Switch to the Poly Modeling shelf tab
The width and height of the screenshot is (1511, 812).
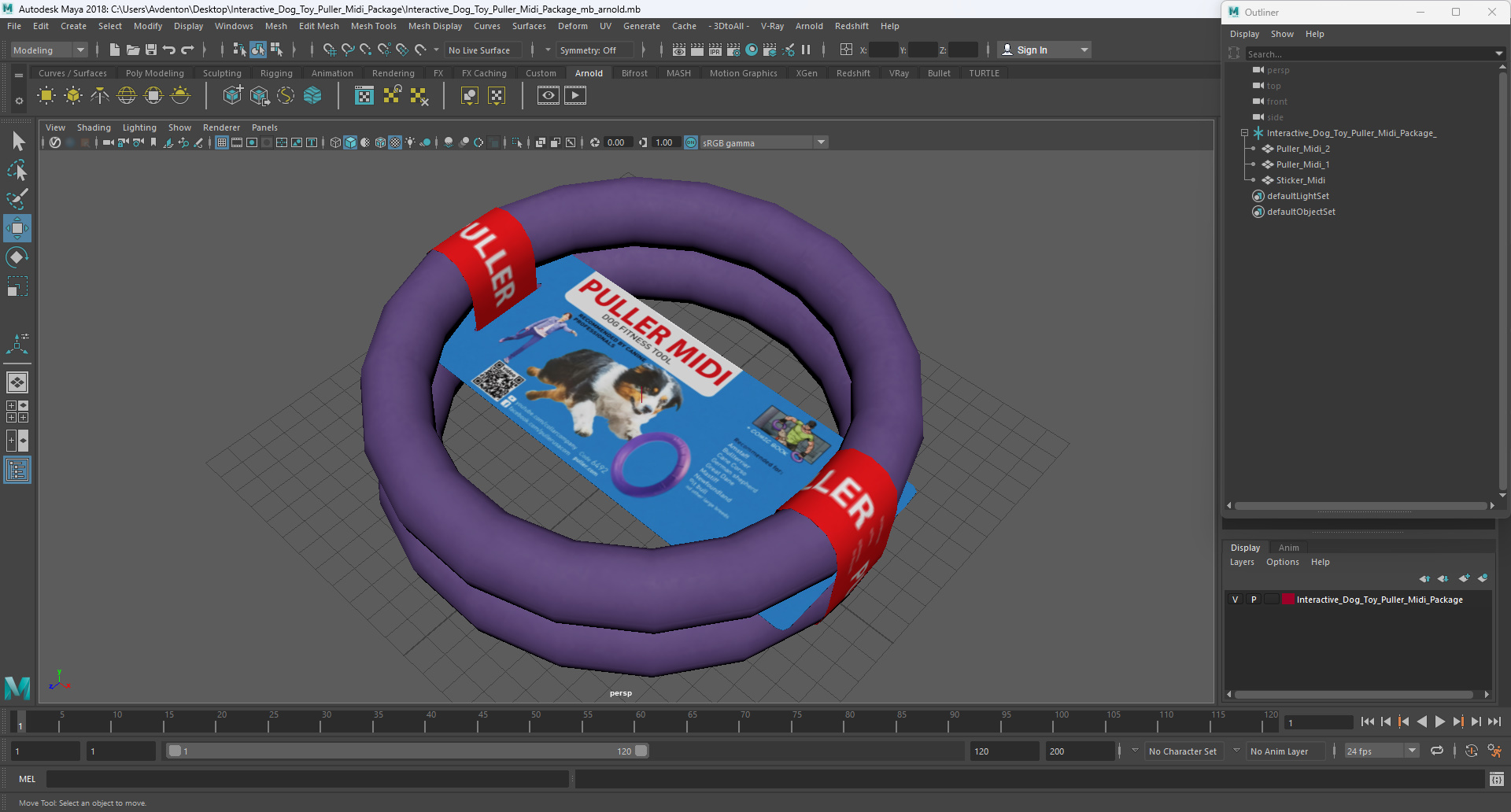point(154,73)
